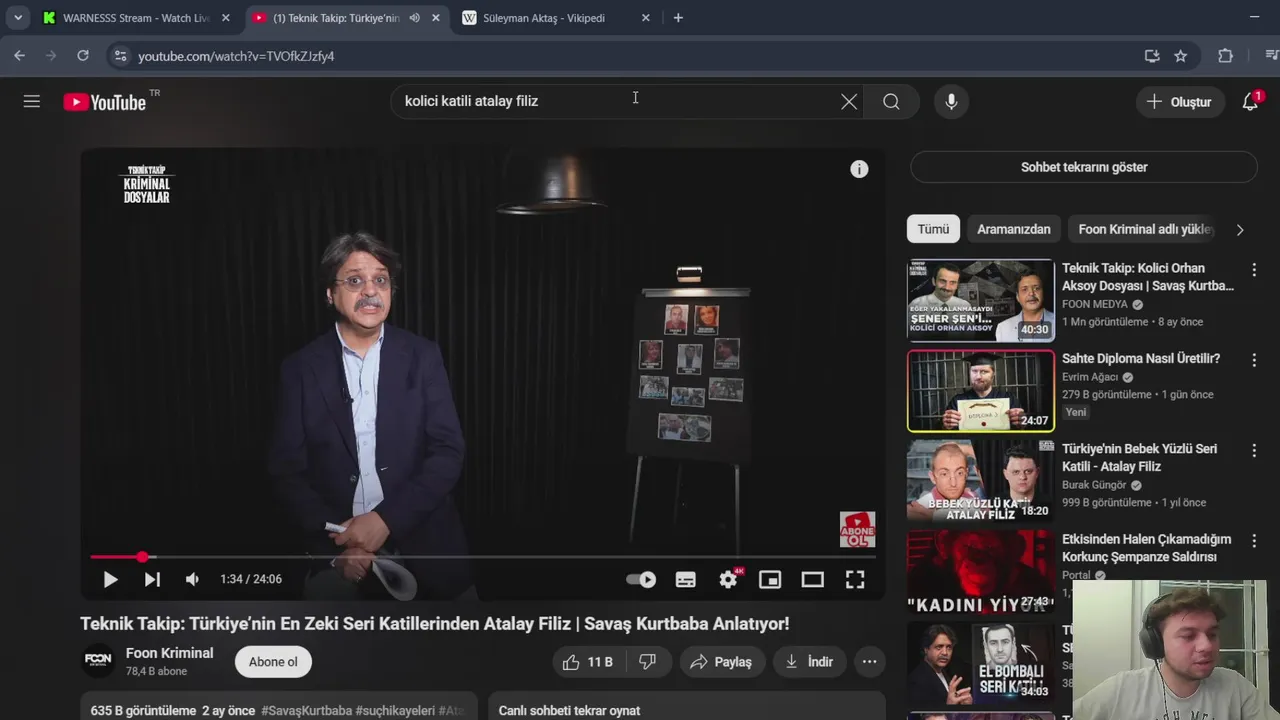Screen dimensions: 1280x720
Task: Click Oluştur create button
Action: [x=1180, y=102]
